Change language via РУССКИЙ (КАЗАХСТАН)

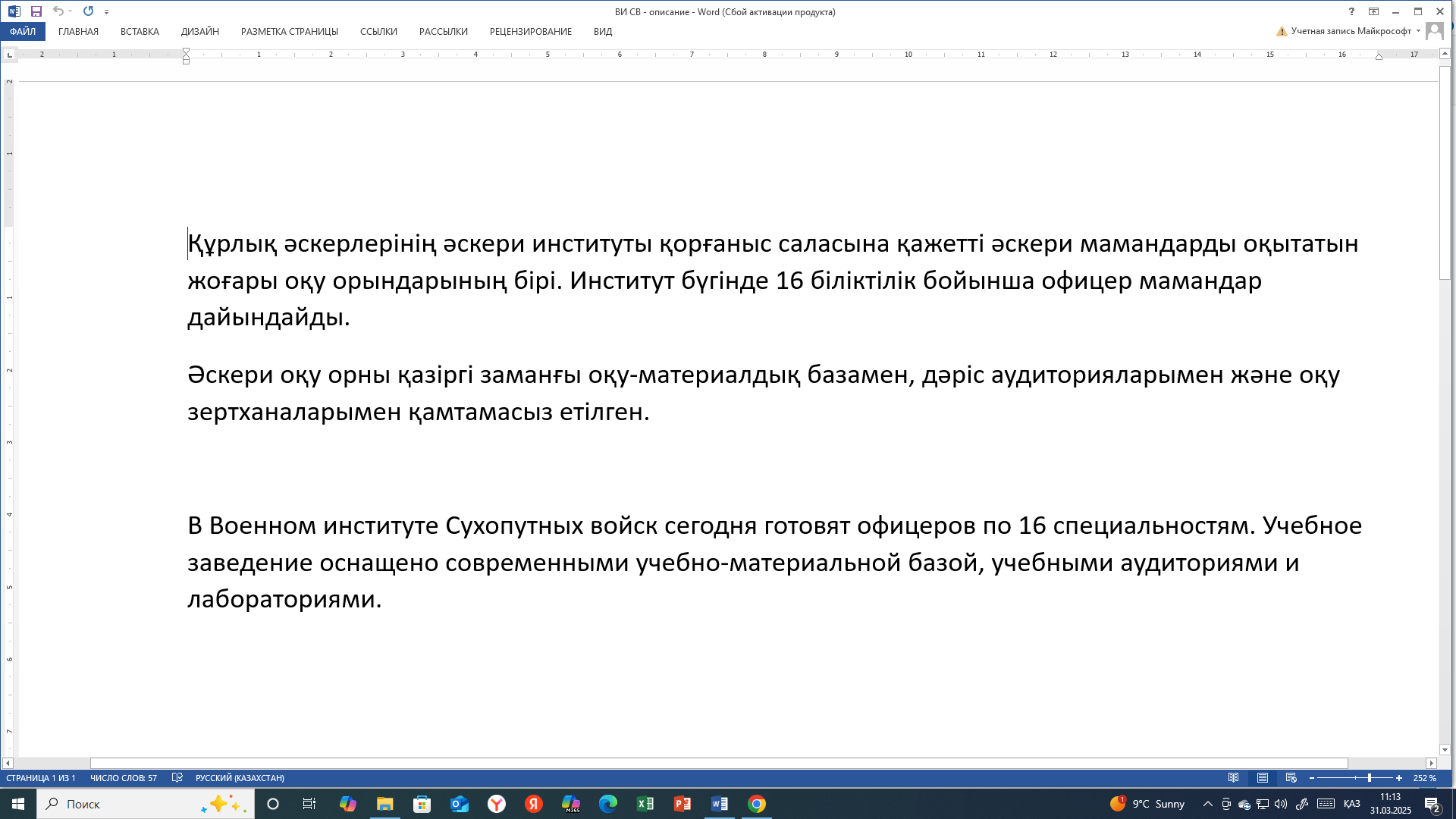tap(240, 778)
